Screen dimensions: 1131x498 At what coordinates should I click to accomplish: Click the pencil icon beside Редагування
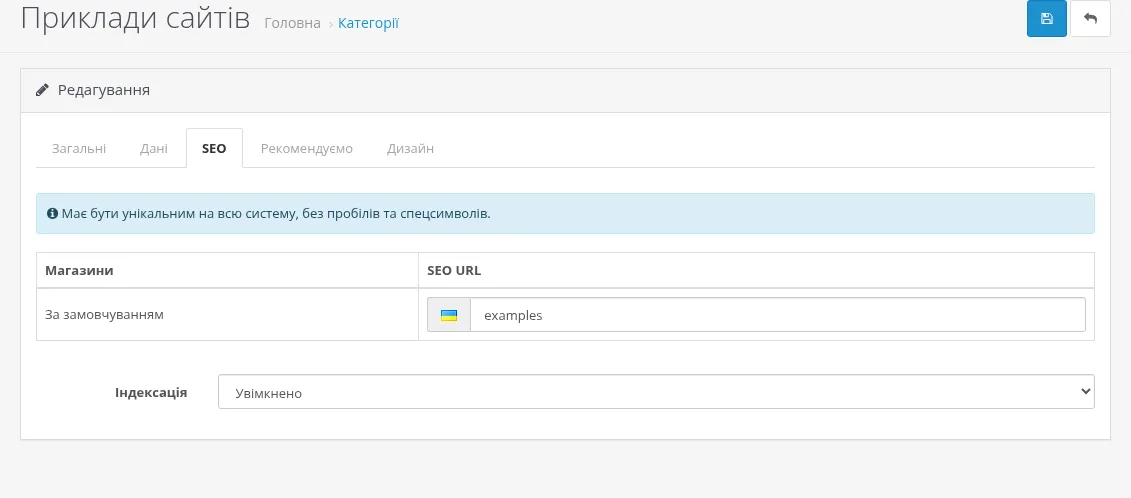[x=42, y=90]
